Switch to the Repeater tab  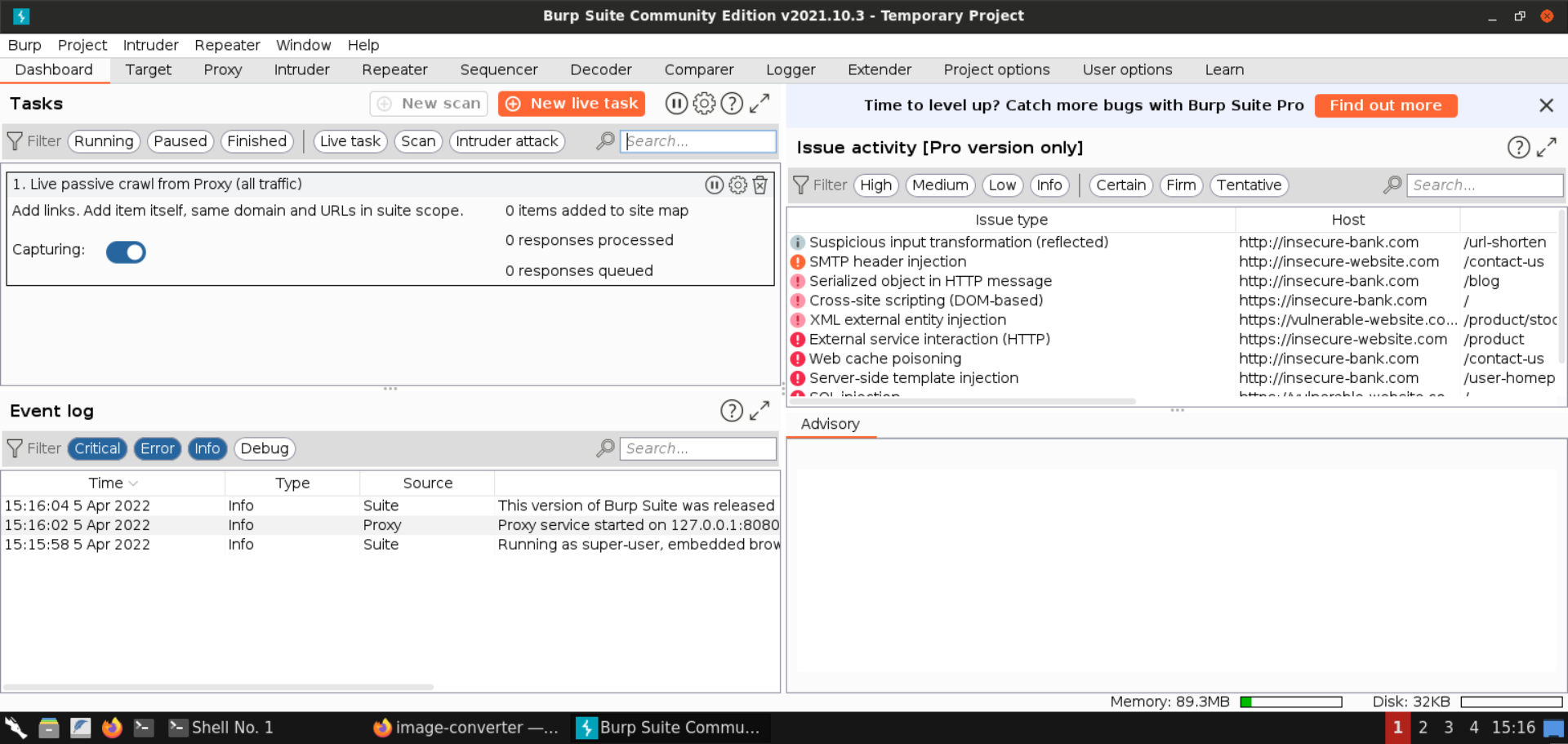394,70
